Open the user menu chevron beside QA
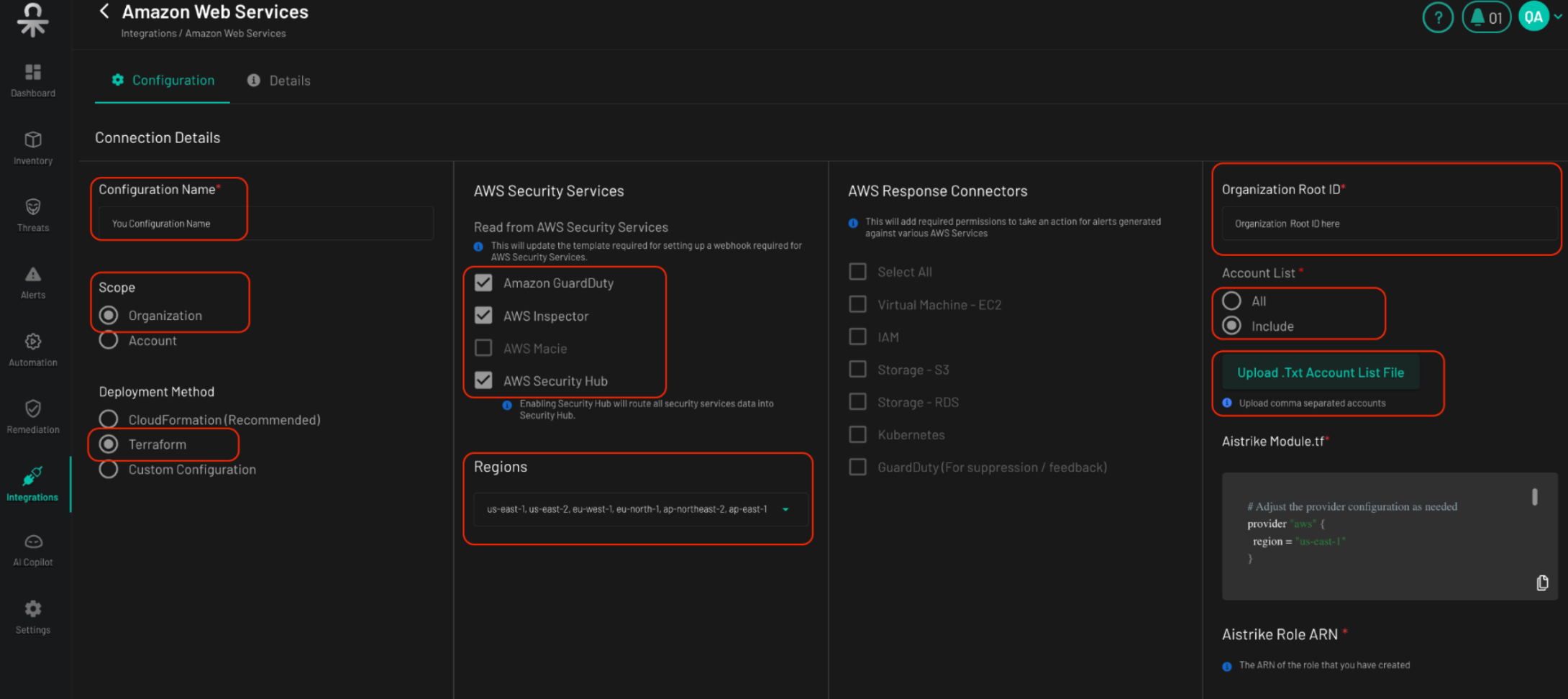 (1558, 17)
